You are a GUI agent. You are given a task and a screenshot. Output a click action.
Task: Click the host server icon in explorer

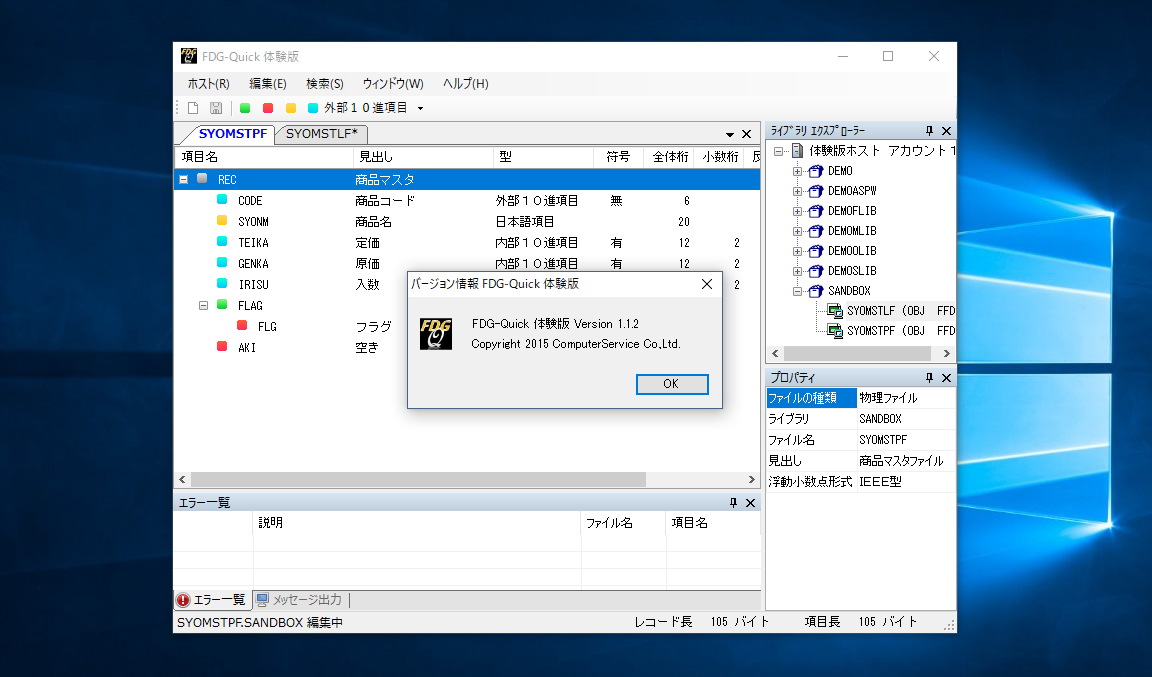point(797,151)
